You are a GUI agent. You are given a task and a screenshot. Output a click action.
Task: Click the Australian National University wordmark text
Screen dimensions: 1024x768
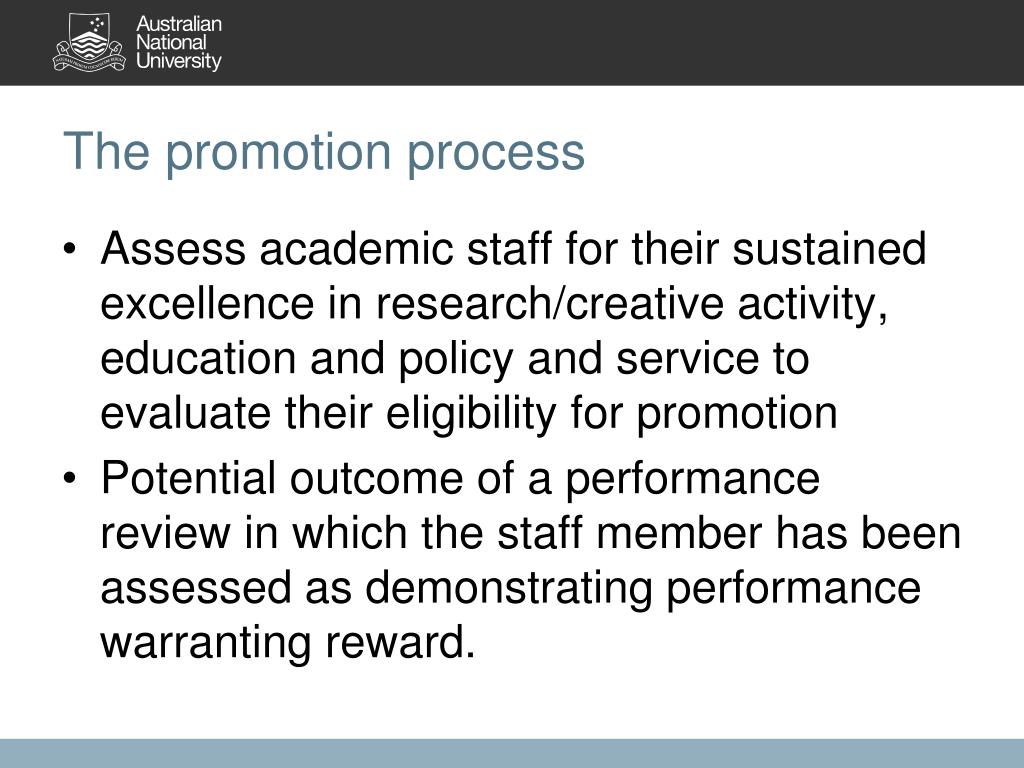179,42
